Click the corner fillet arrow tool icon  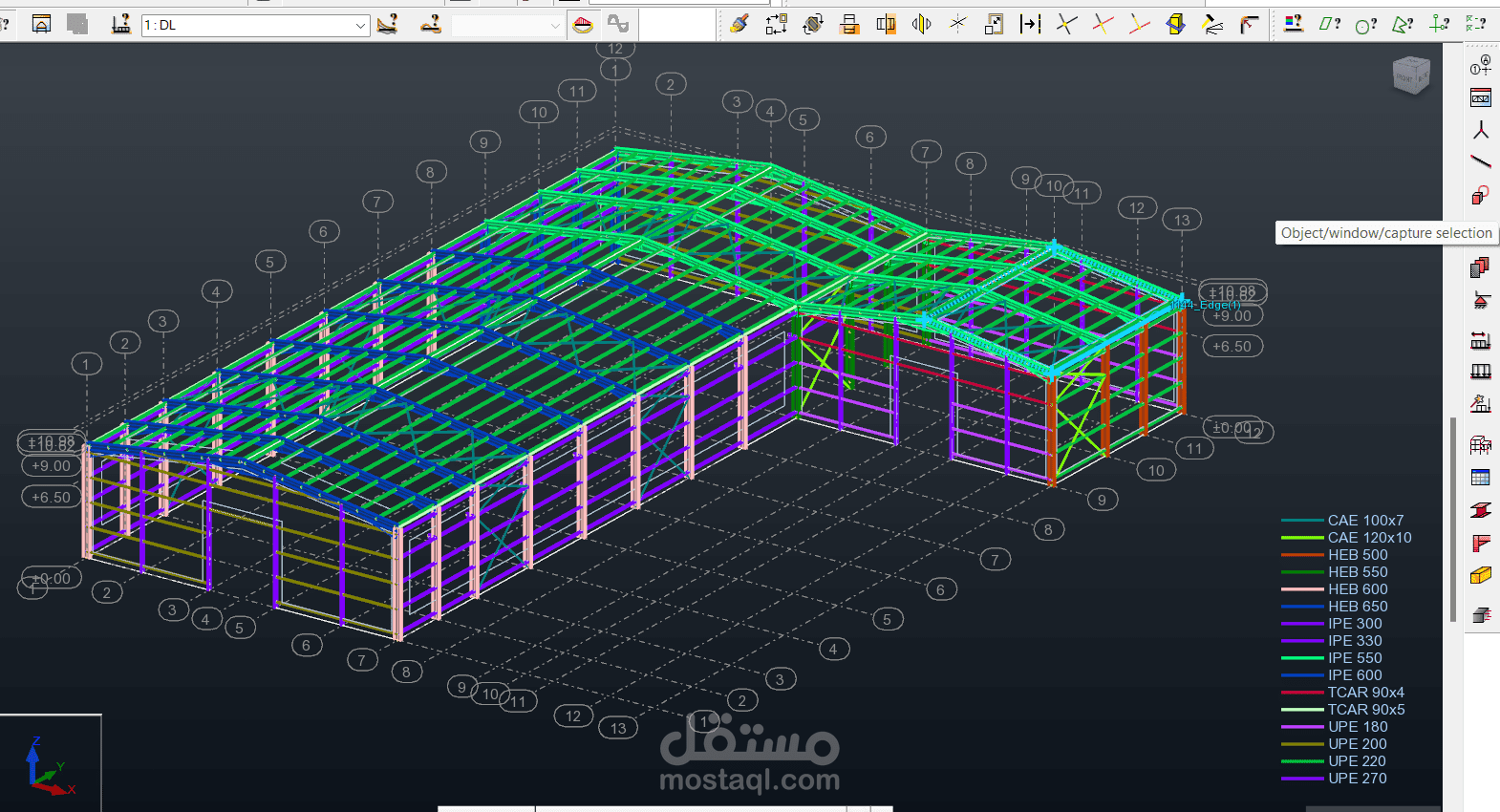click(1249, 24)
